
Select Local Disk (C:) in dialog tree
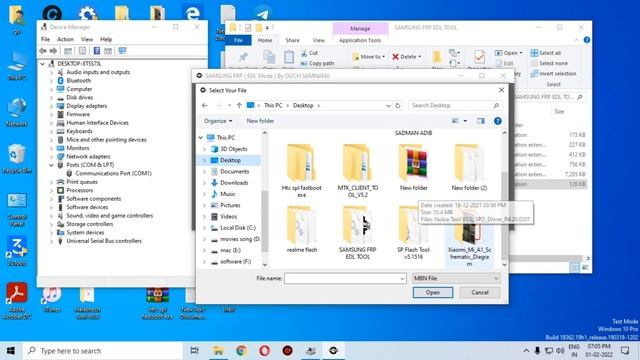238,228
